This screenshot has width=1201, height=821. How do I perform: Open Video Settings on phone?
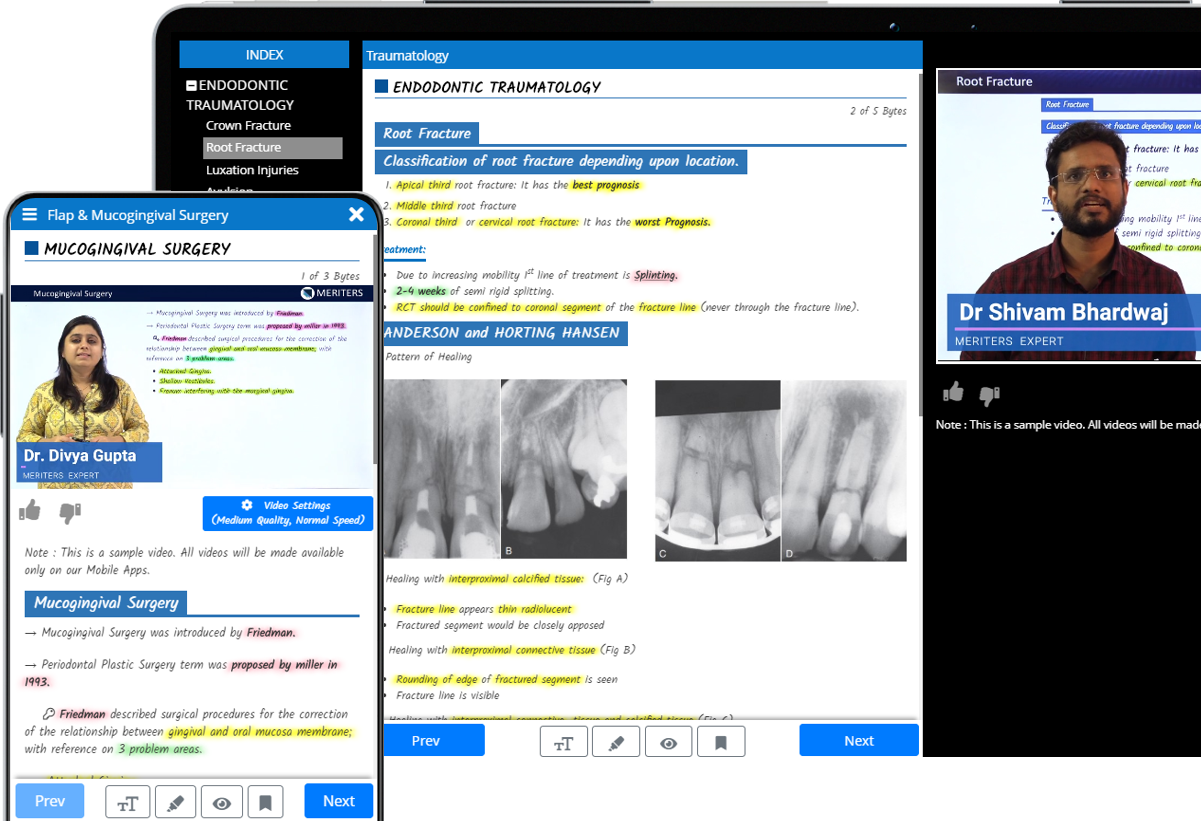288,513
